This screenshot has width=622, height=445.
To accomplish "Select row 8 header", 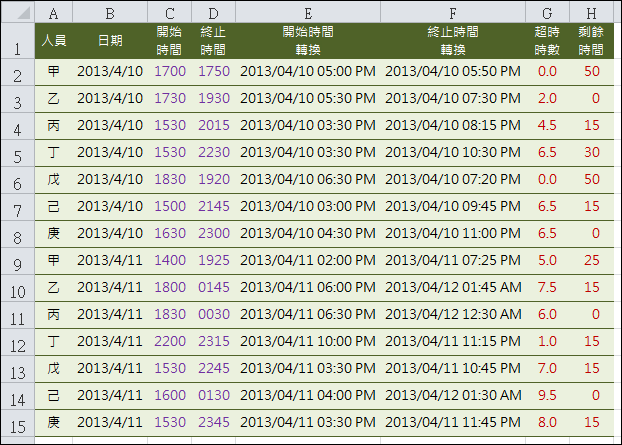I will (x=17, y=234).
